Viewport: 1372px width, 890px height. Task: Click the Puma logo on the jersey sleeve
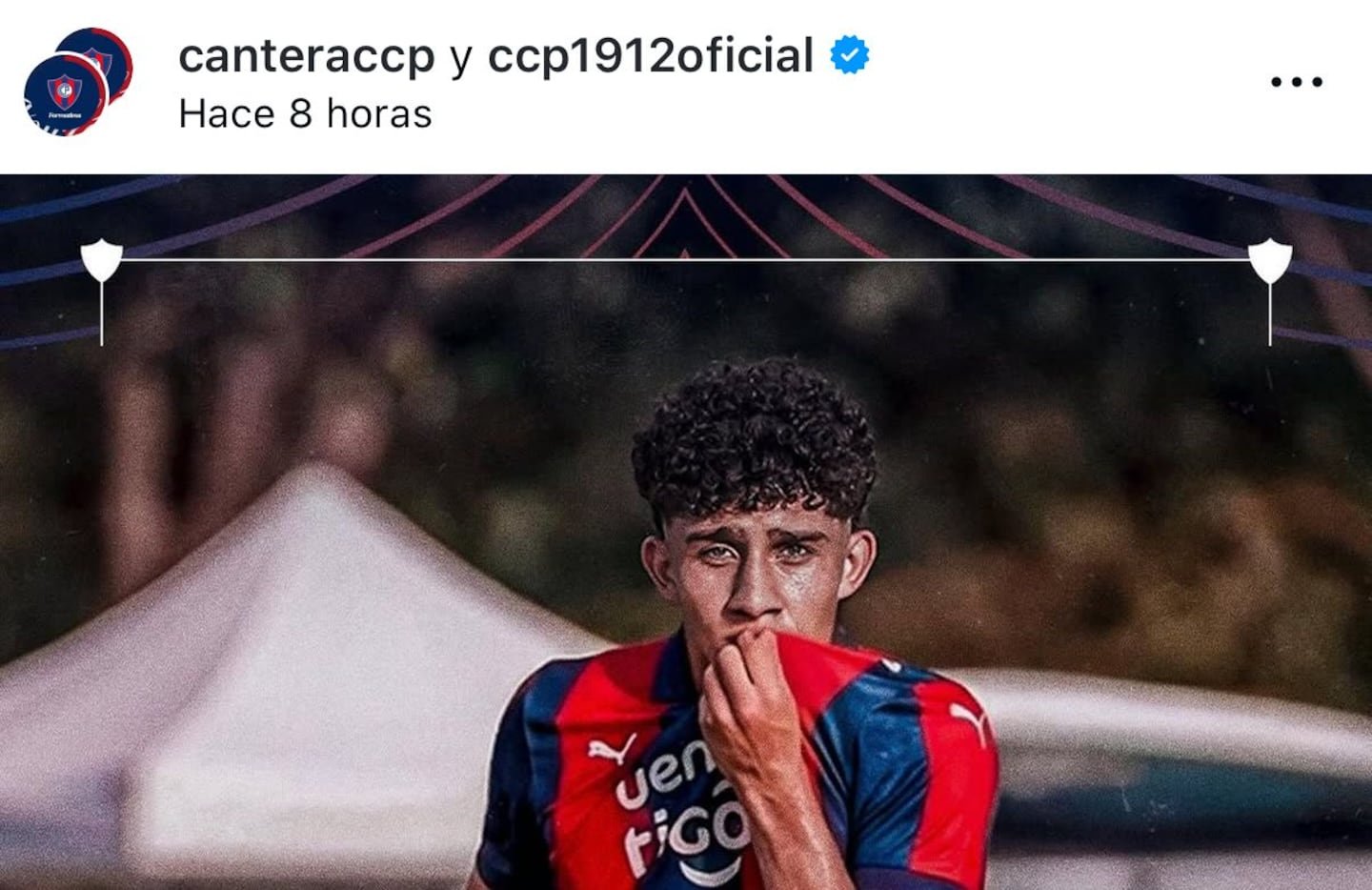coord(970,721)
